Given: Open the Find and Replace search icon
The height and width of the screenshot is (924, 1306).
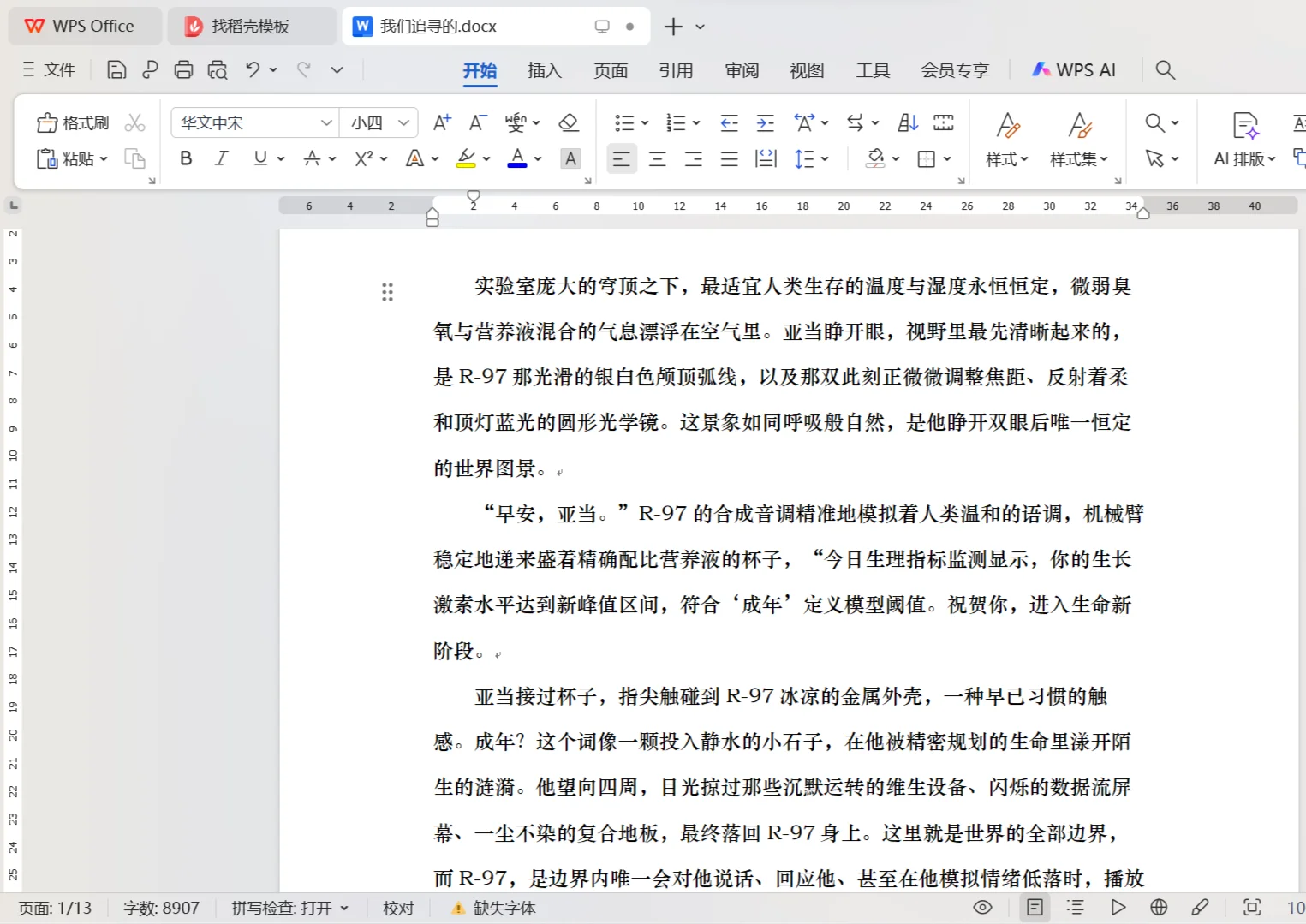Looking at the screenshot, I should [1154, 122].
